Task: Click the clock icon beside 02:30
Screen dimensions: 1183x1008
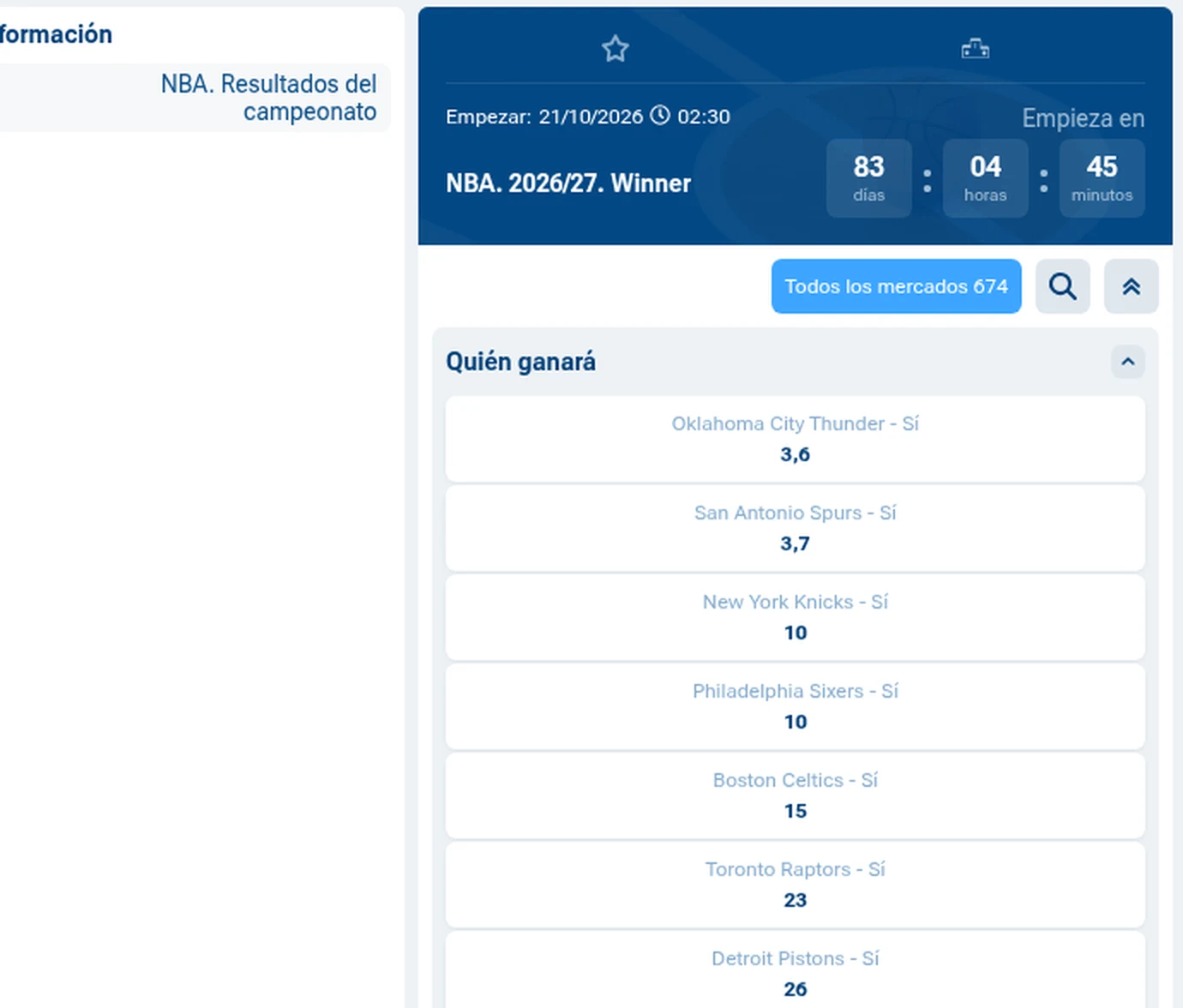Action: (660, 116)
